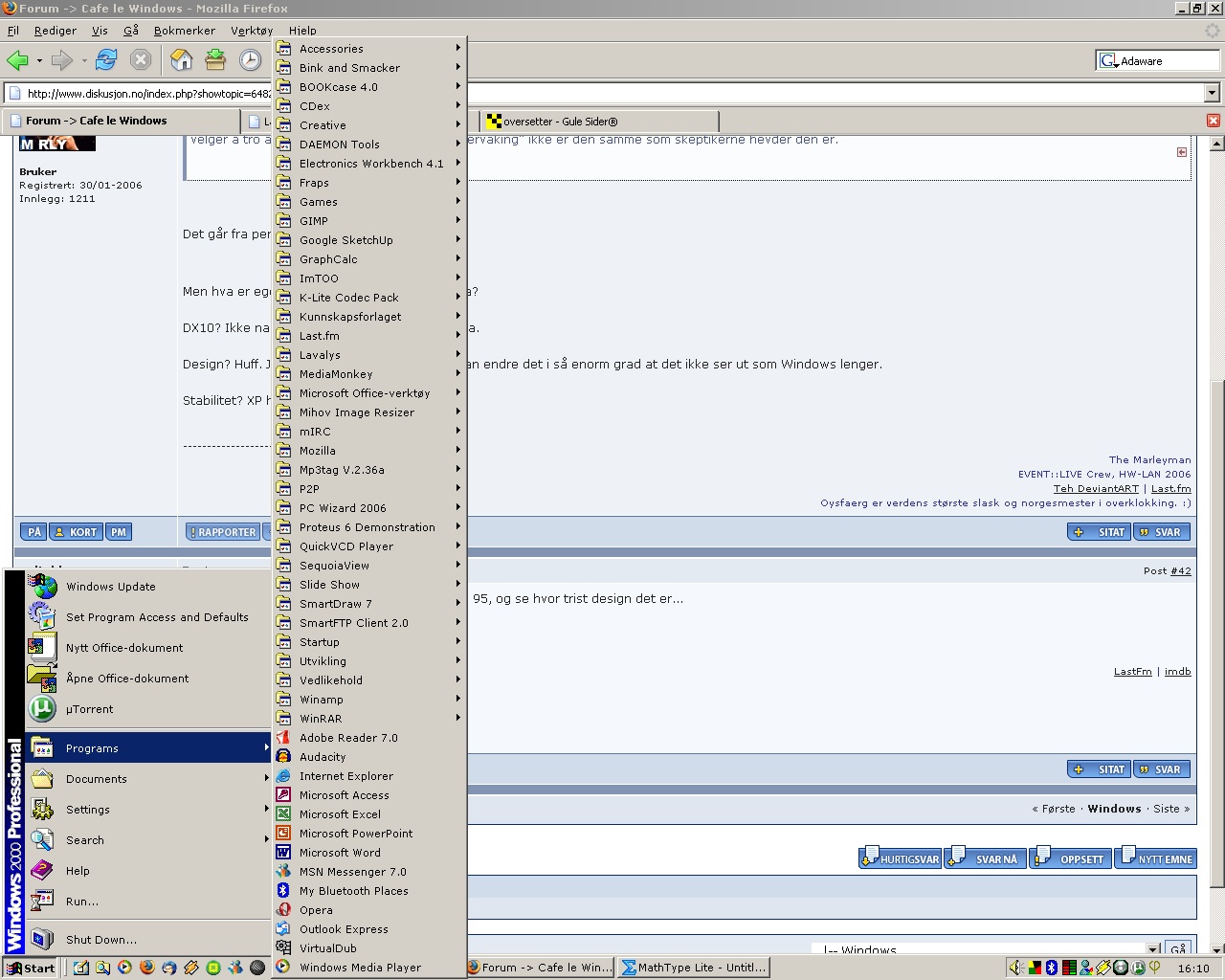Open Windows Update in the Start menu
The width and height of the screenshot is (1225, 980).
pos(148,587)
